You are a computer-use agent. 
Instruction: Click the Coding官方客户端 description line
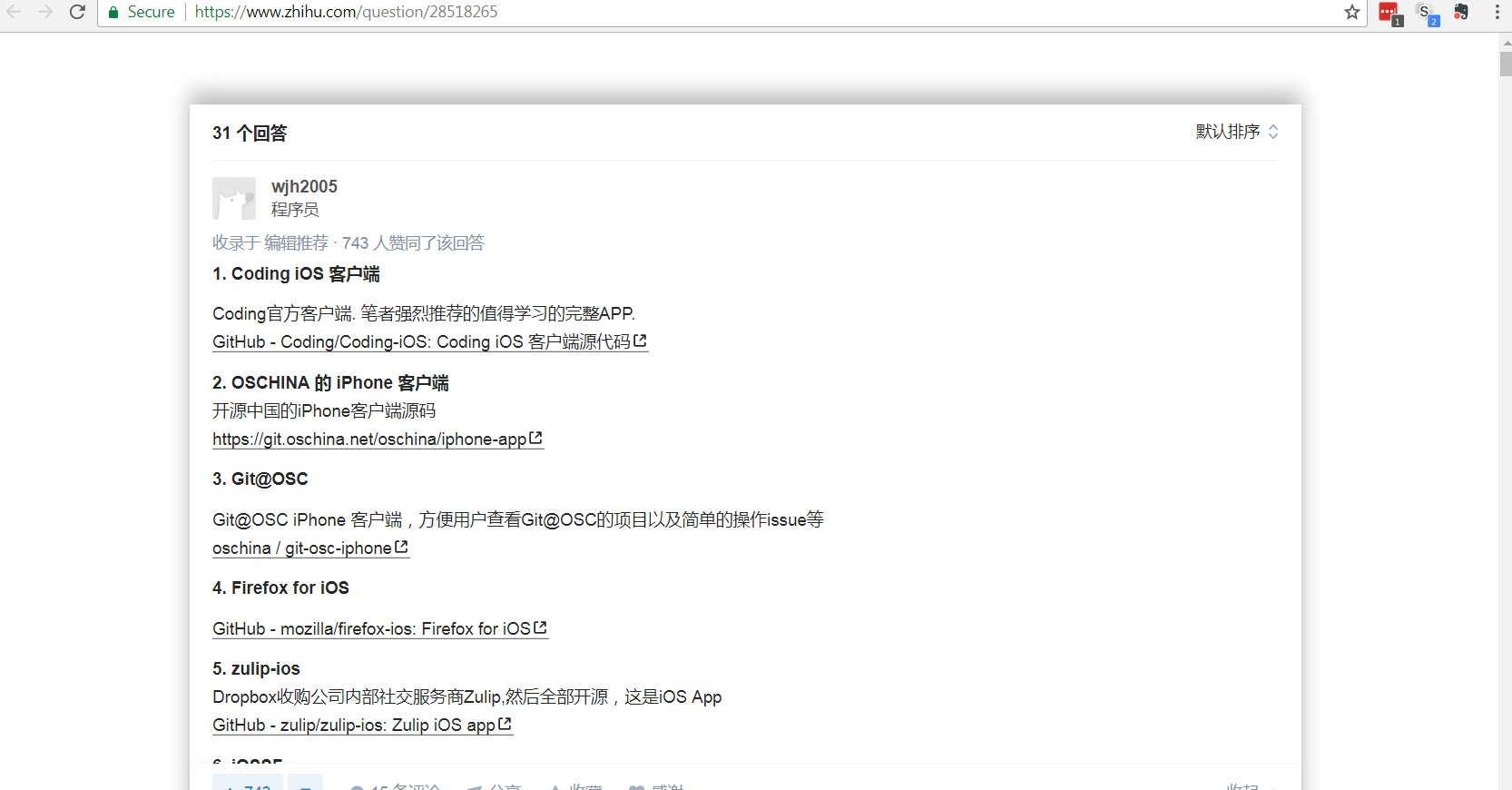point(424,313)
